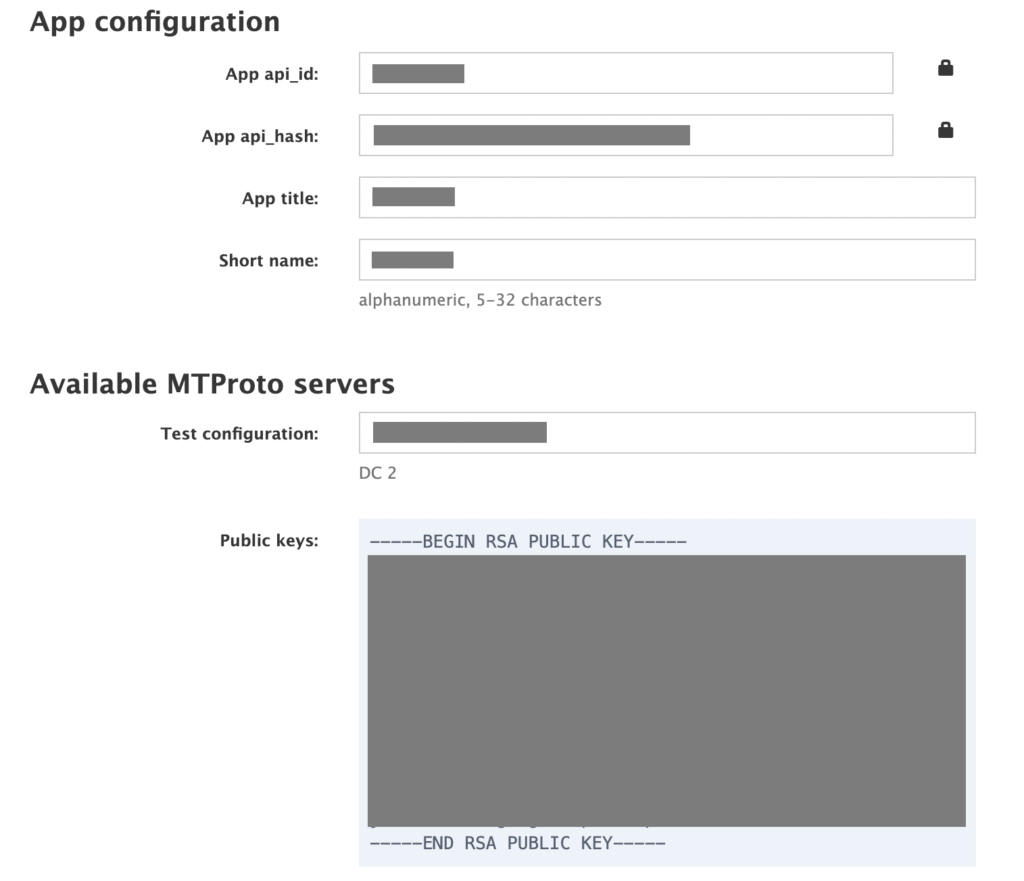Image resolution: width=1024 pixels, height=881 pixels.
Task: Click inside the Public keys box
Action: tap(666, 690)
